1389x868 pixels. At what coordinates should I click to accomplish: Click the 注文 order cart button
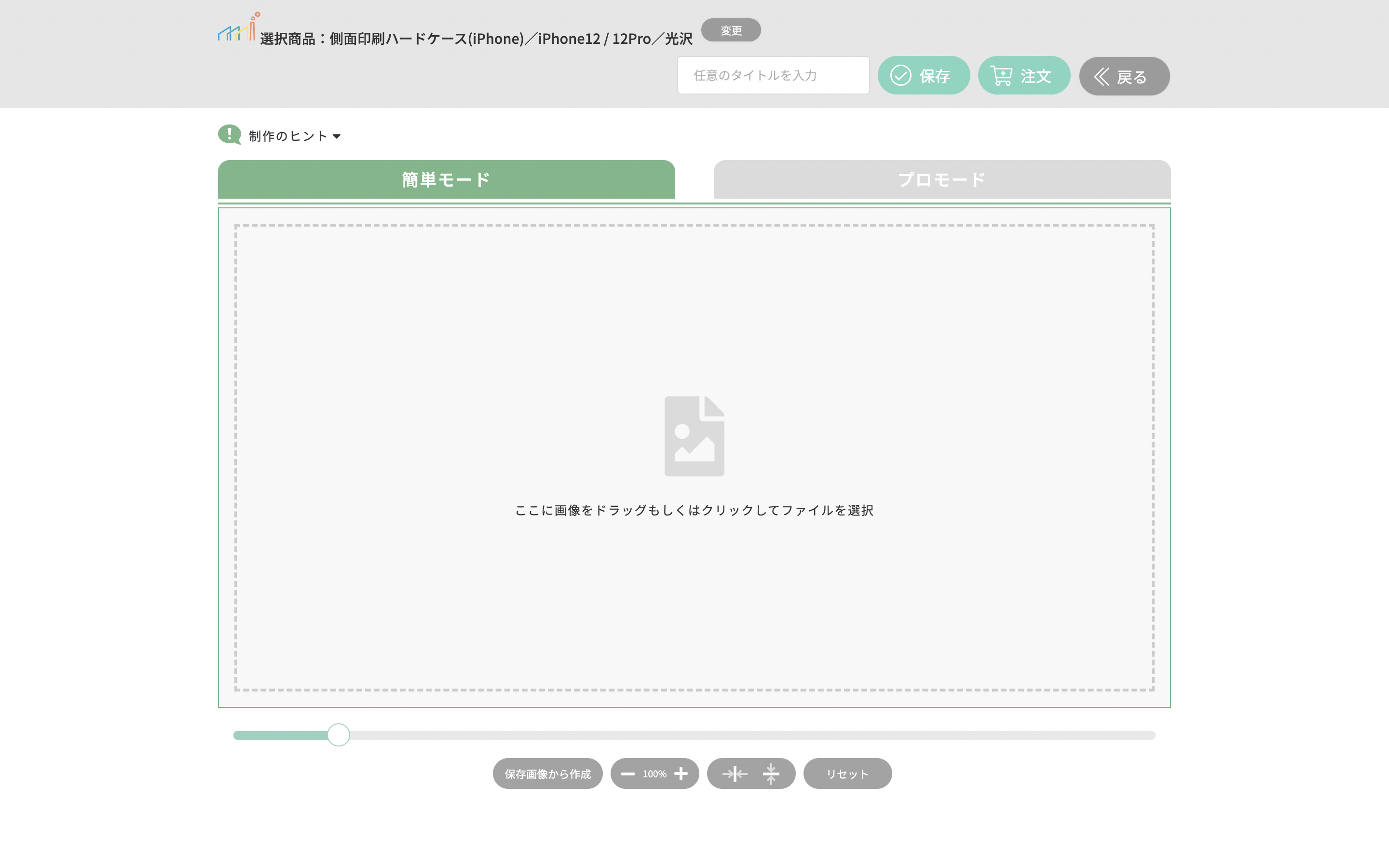(x=1023, y=75)
